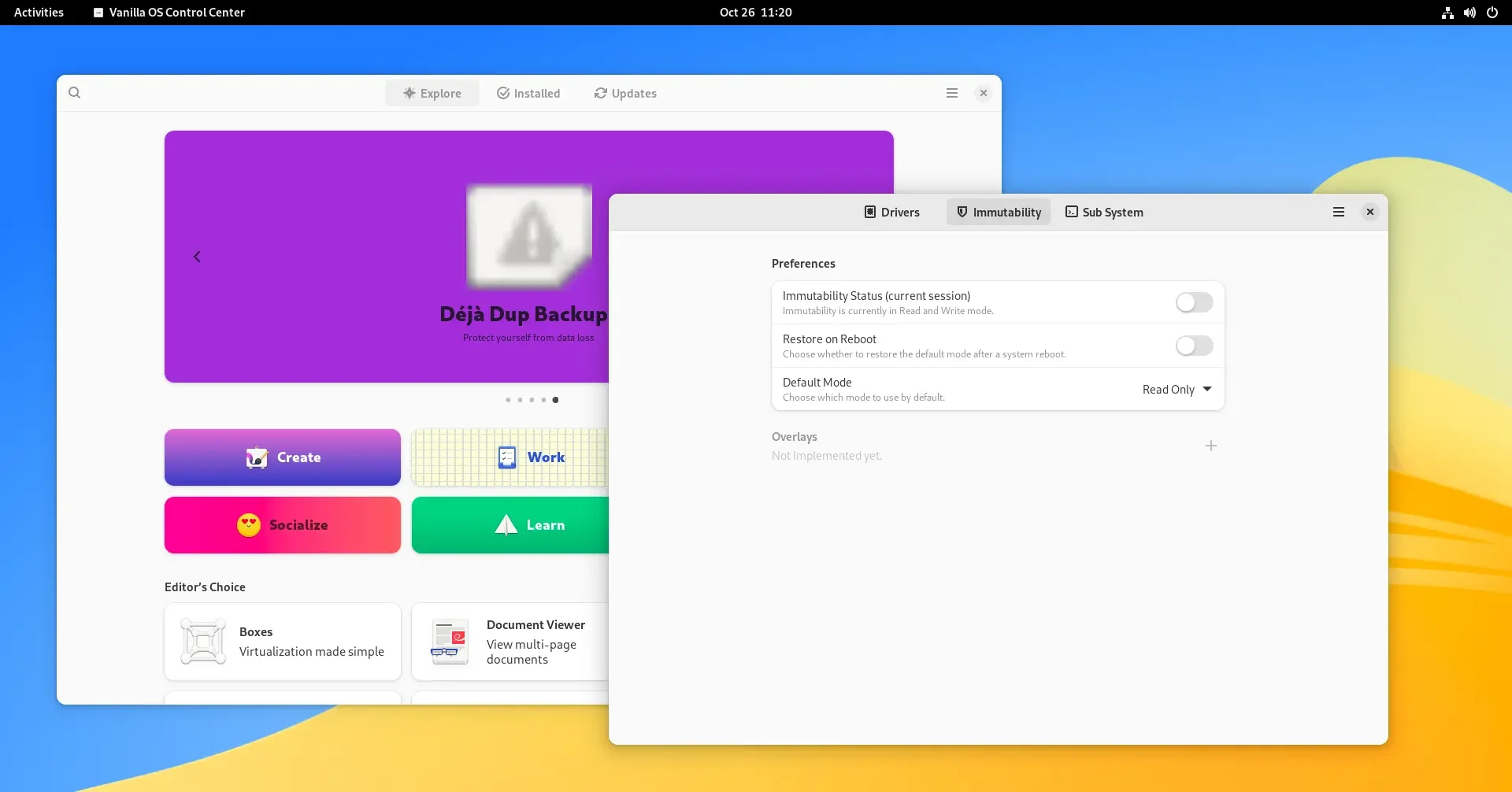Open the Create category button
This screenshot has height=792, width=1512.
point(283,457)
